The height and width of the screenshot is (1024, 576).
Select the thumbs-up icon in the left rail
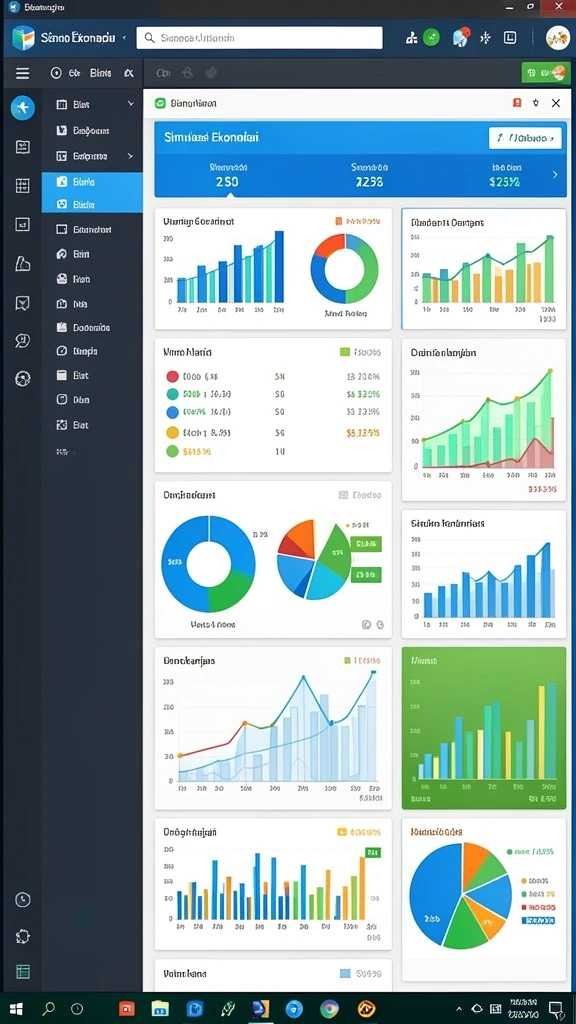tap(22, 264)
